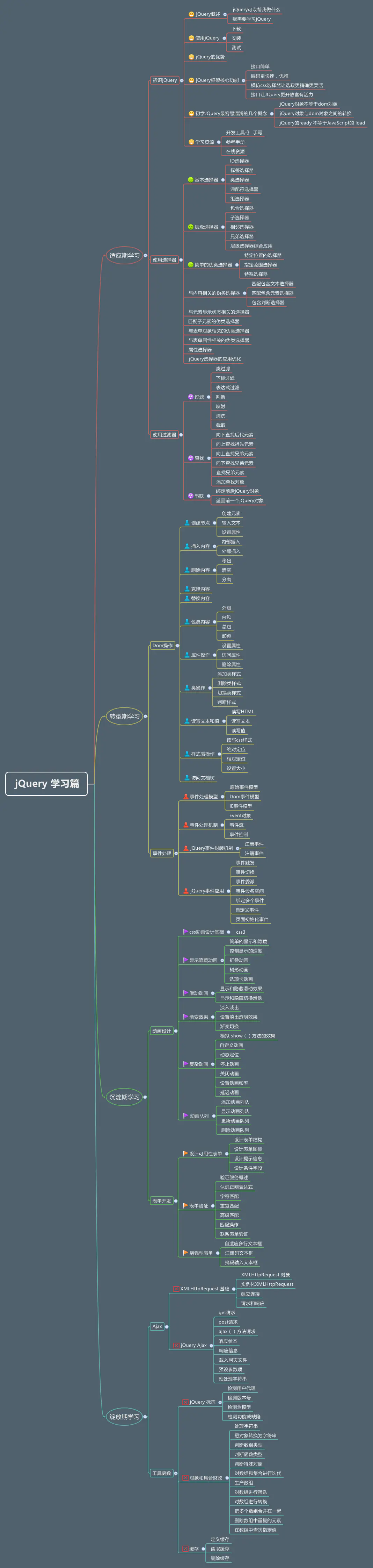This screenshot has height=1568, width=373.
Task: Click the smiley icon beside jQuery概述
Action: click(x=191, y=14)
